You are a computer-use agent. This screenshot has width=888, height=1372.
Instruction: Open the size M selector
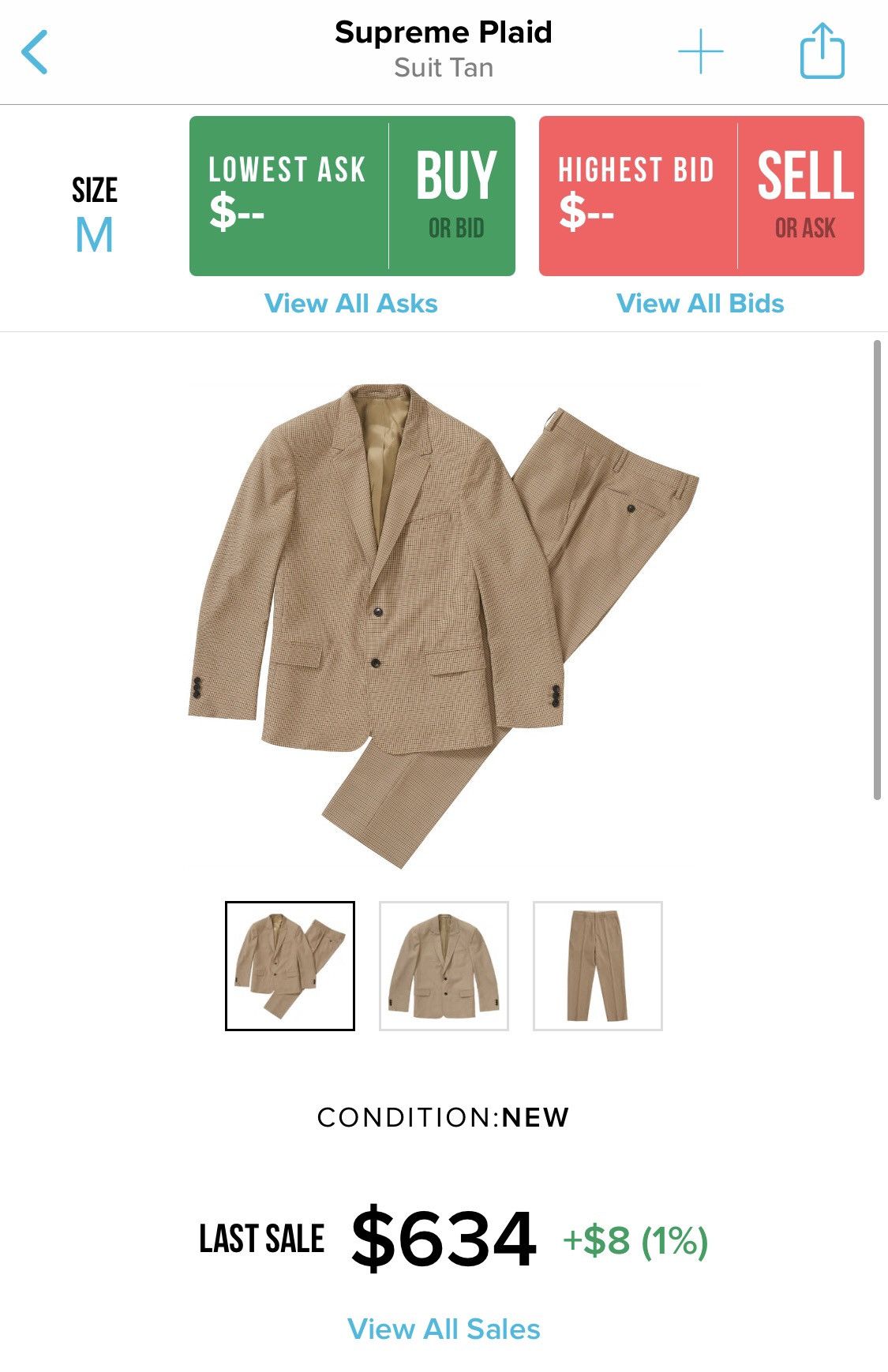[x=95, y=235]
